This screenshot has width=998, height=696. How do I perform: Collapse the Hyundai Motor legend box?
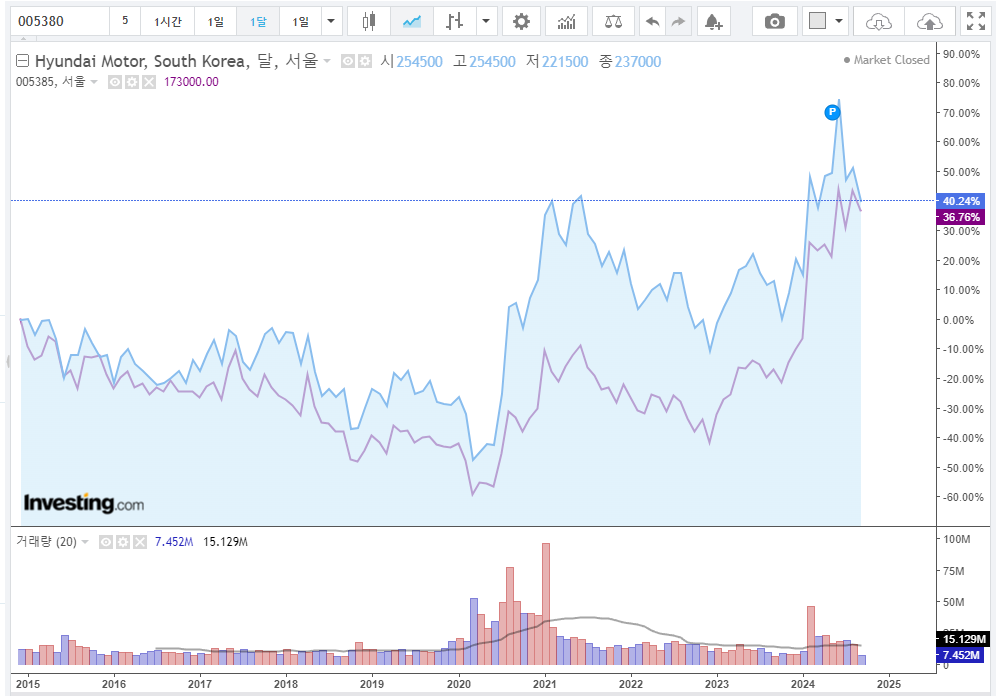coord(22,61)
